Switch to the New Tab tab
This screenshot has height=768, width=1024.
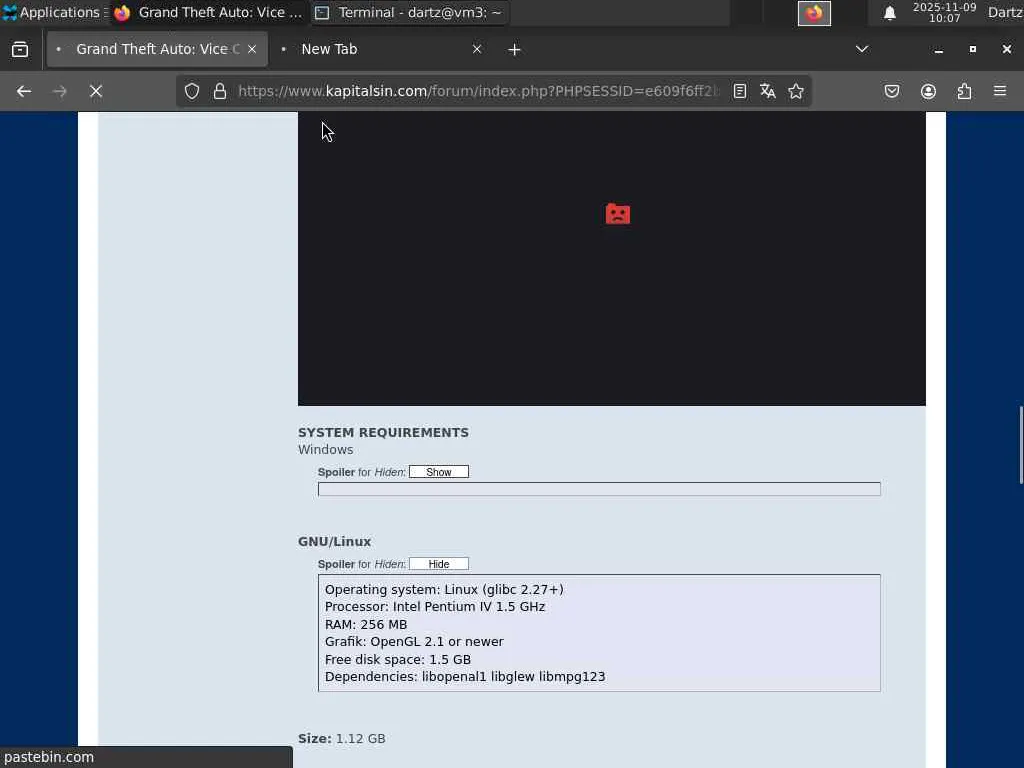point(381,50)
